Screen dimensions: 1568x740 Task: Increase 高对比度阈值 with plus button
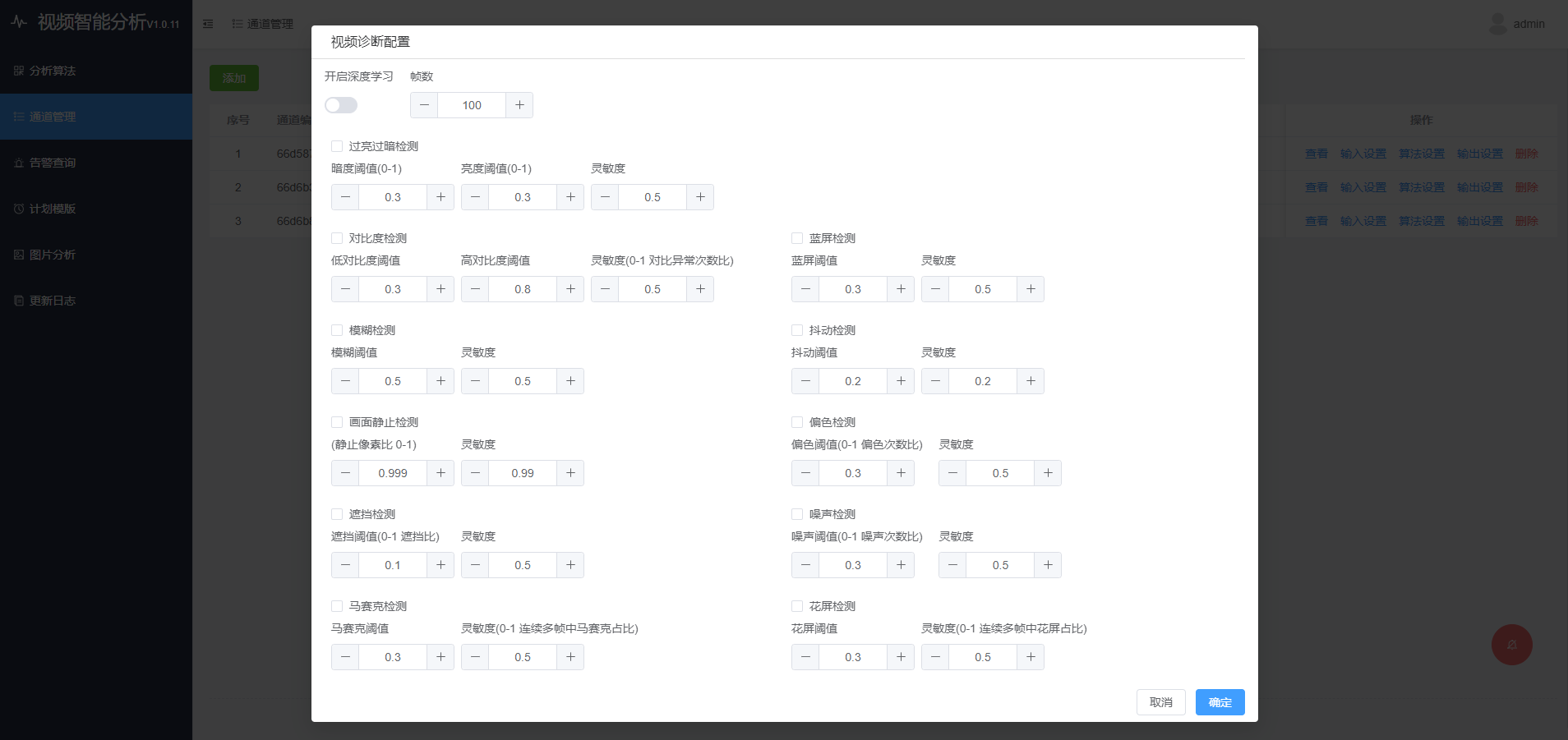(570, 289)
